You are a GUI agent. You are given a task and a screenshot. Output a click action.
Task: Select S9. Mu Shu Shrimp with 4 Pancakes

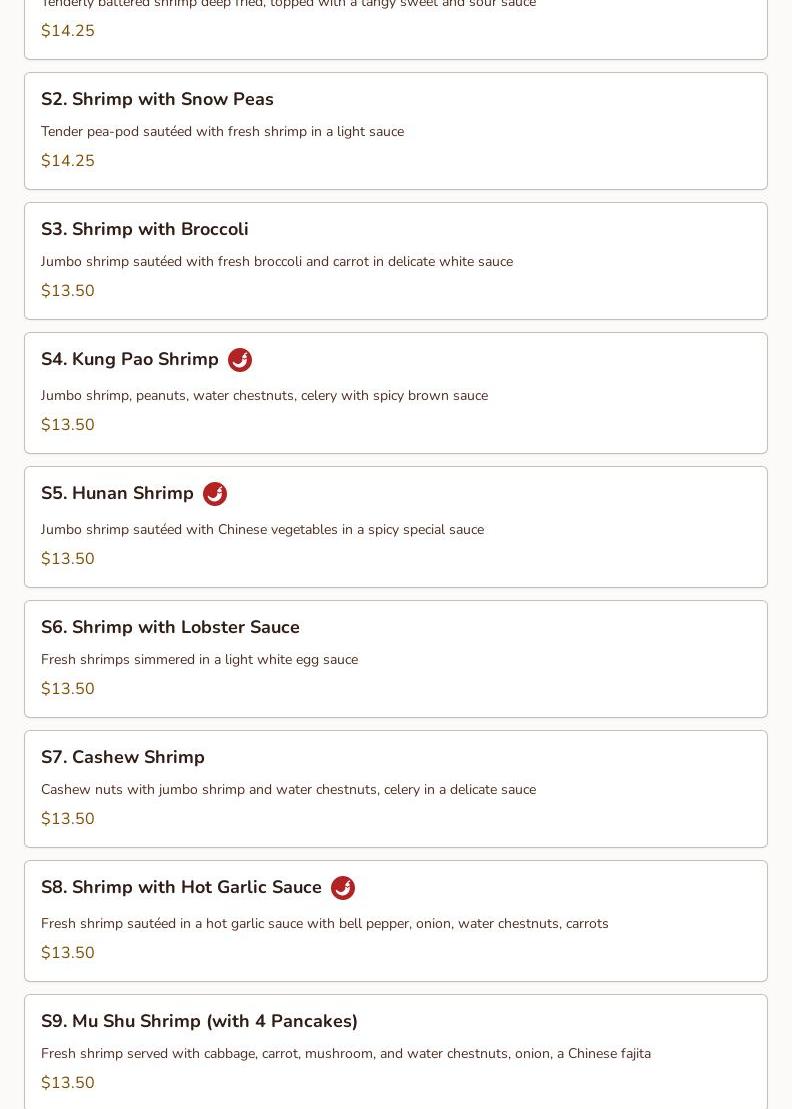pyautogui.click(x=199, y=1021)
